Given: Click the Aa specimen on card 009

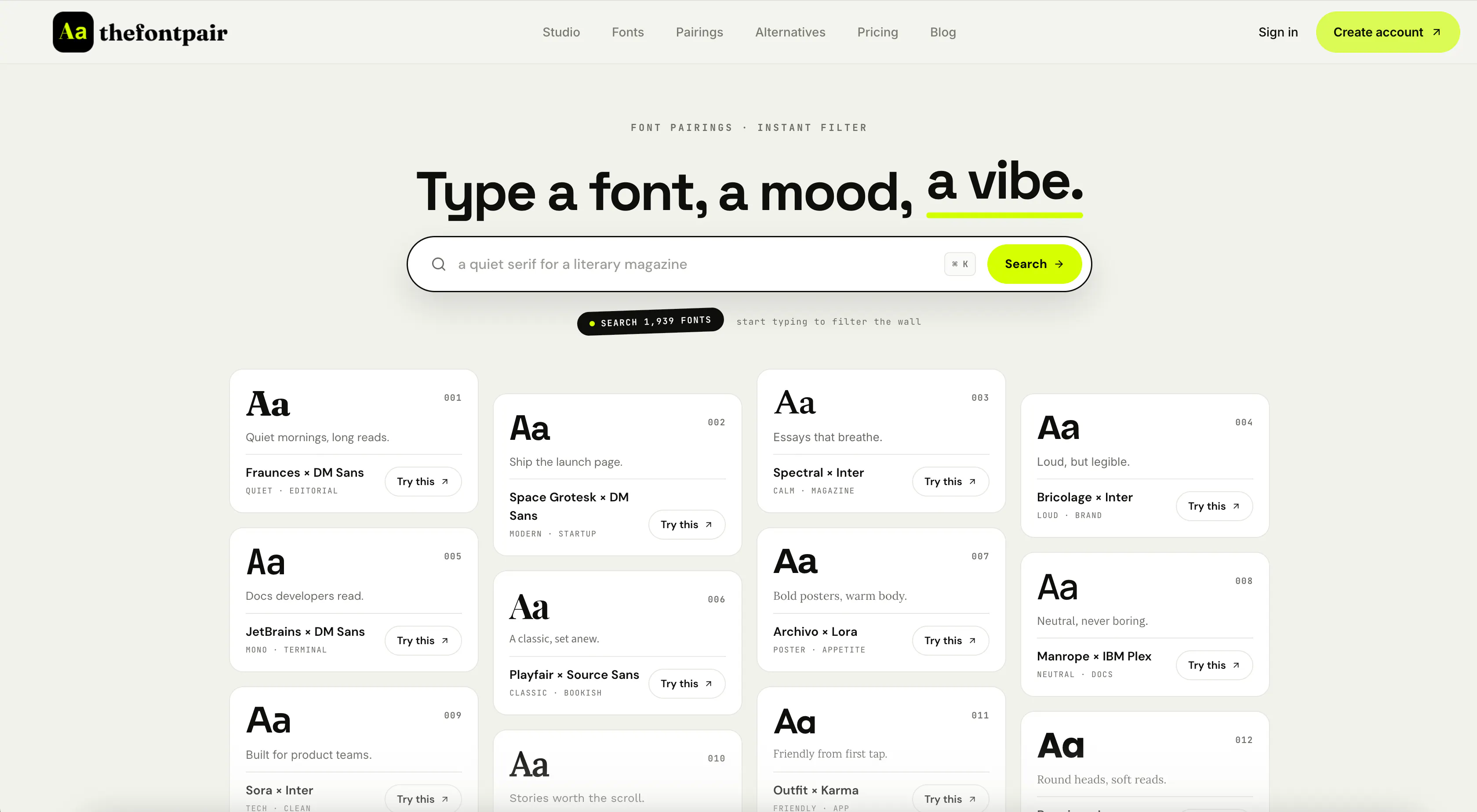Looking at the screenshot, I should point(268,720).
